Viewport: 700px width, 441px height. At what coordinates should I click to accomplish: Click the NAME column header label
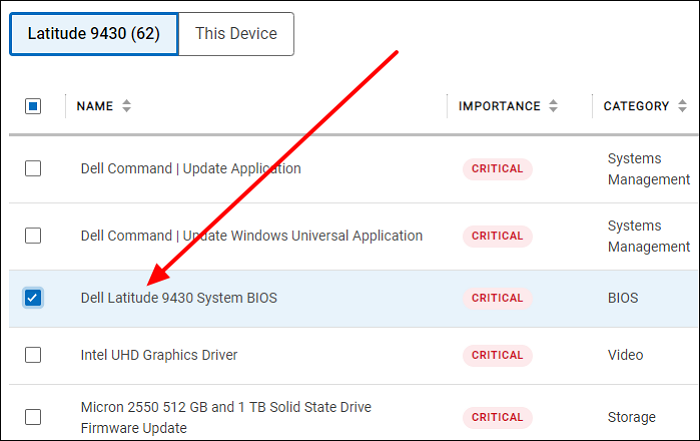coord(95,106)
